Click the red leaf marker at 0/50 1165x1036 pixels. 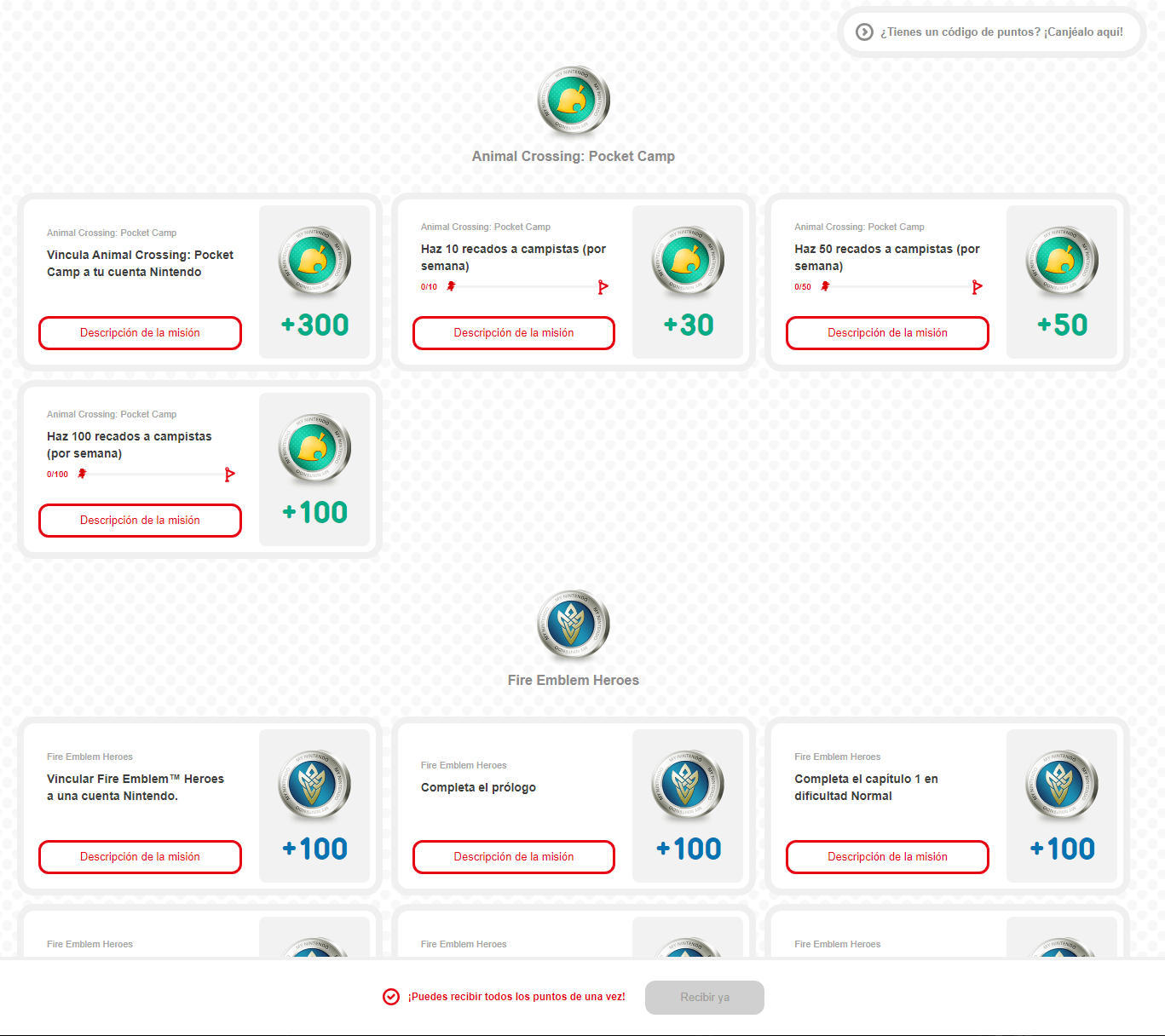click(825, 286)
